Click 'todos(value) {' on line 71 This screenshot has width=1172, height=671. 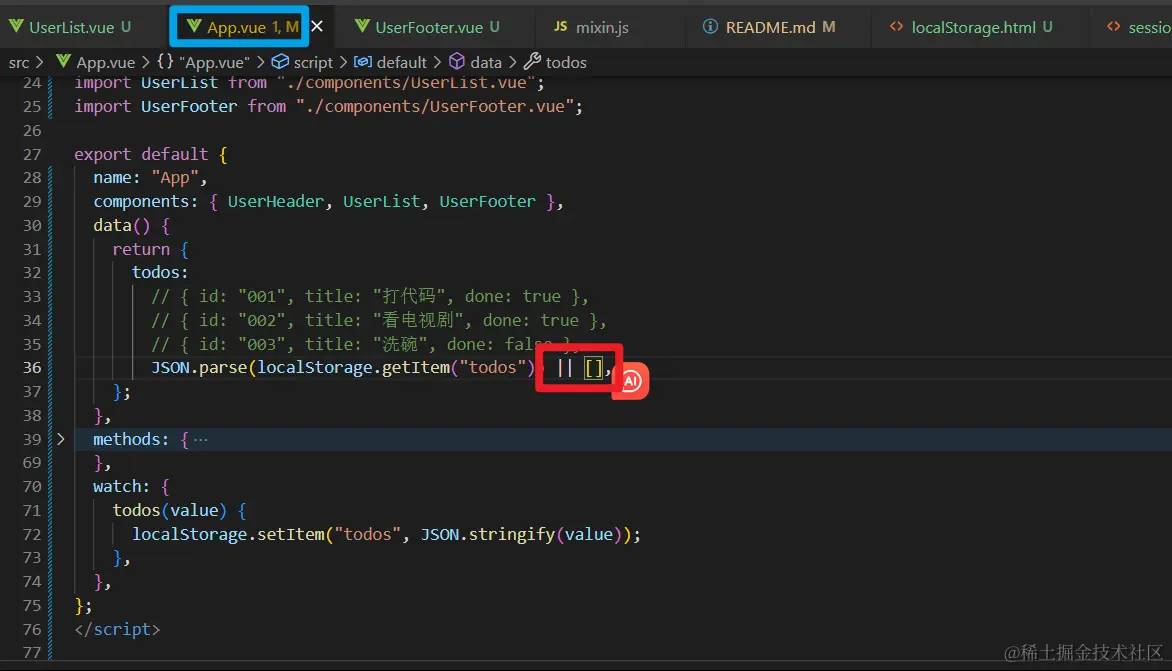[x=179, y=510]
